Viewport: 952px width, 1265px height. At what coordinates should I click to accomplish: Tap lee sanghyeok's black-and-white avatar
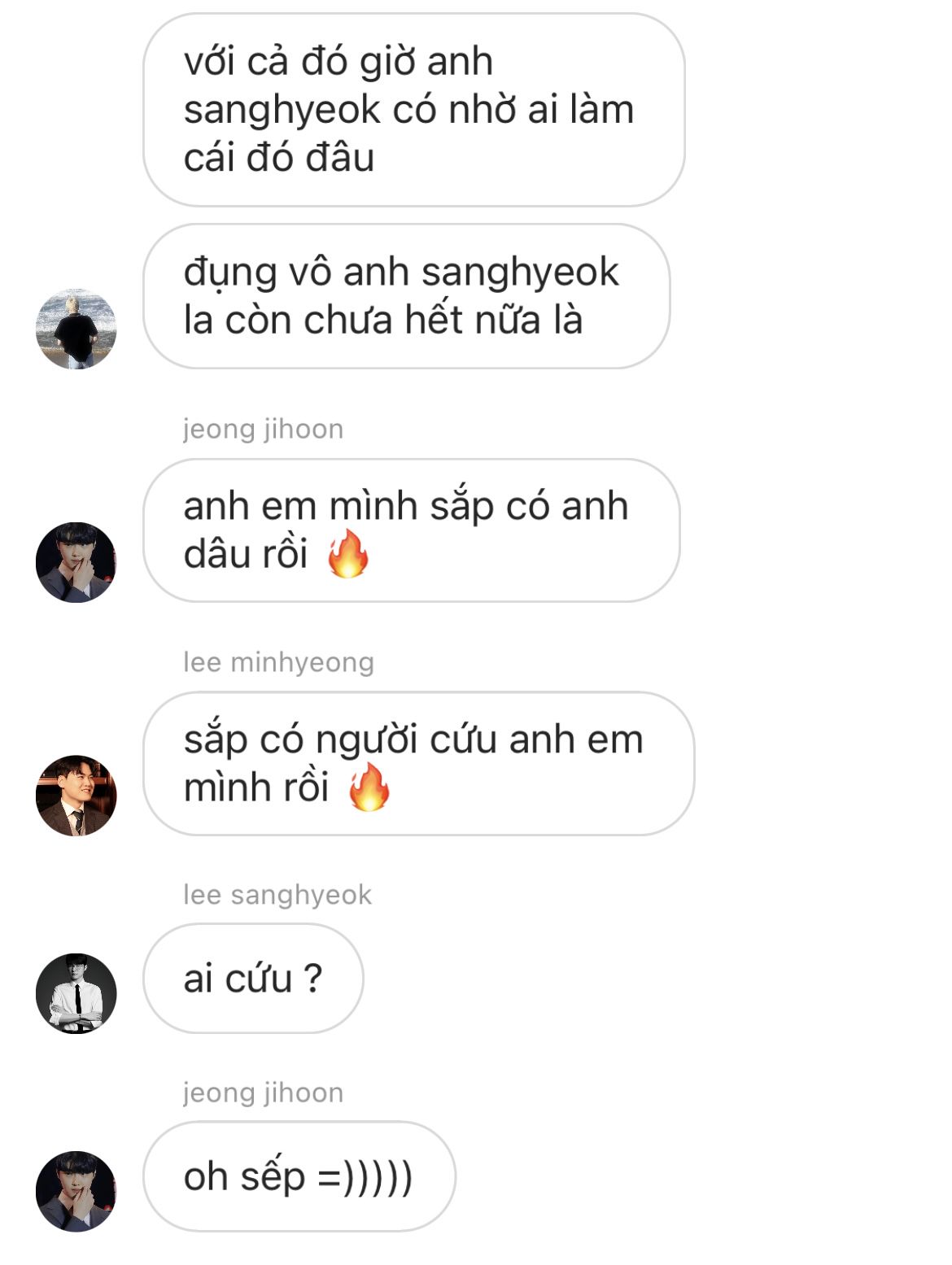76,993
